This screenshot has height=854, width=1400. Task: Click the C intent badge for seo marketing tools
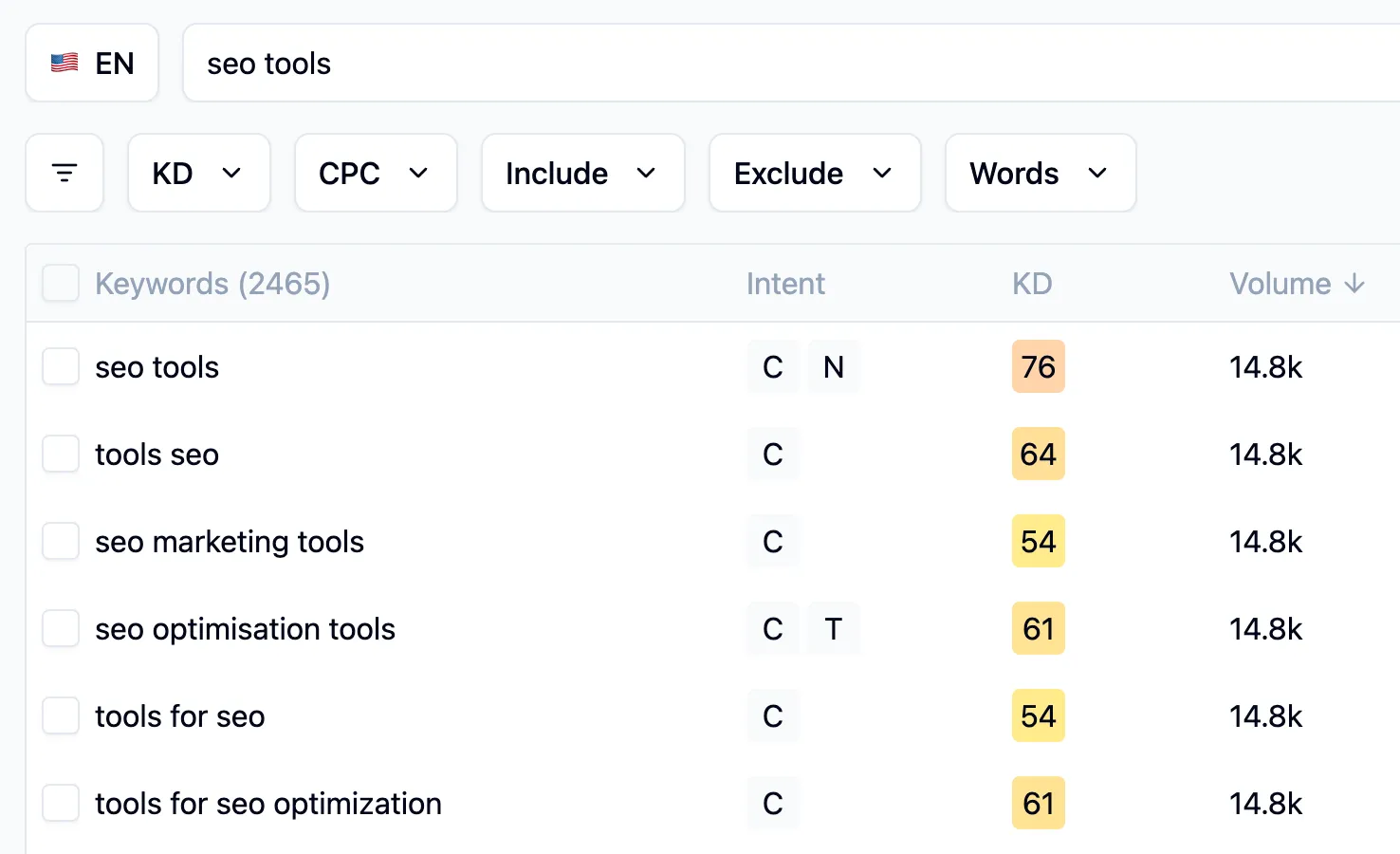point(773,542)
